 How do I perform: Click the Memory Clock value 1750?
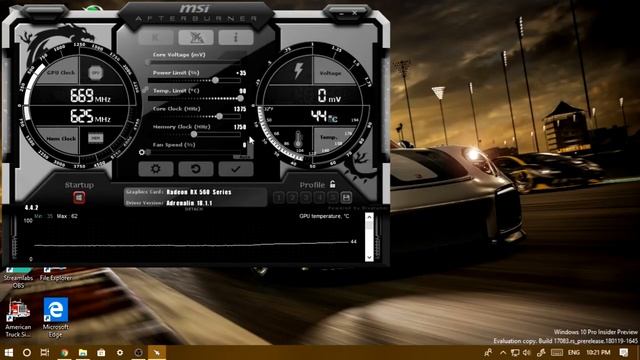tap(240, 127)
